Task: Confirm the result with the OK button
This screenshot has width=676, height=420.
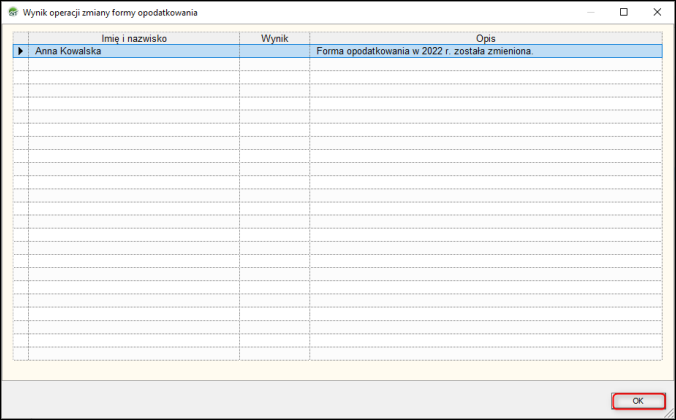Action: (638, 401)
